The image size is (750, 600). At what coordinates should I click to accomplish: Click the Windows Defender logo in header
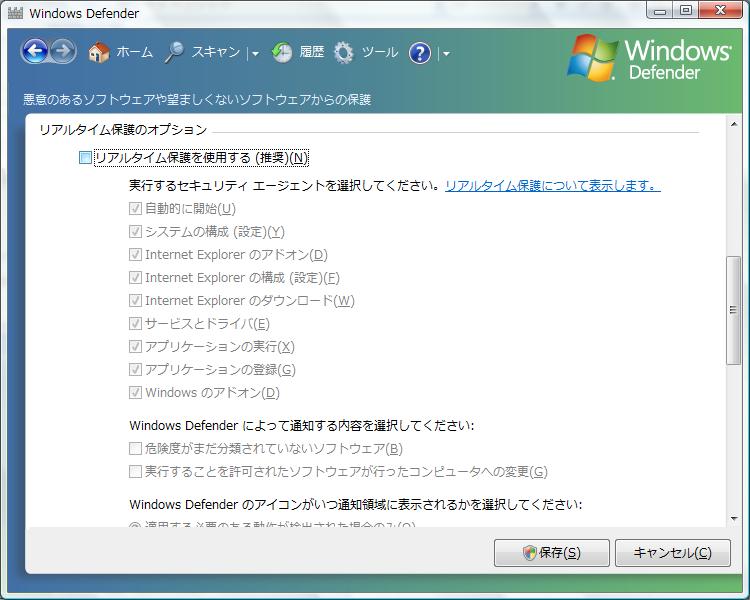click(x=649, y=59)
